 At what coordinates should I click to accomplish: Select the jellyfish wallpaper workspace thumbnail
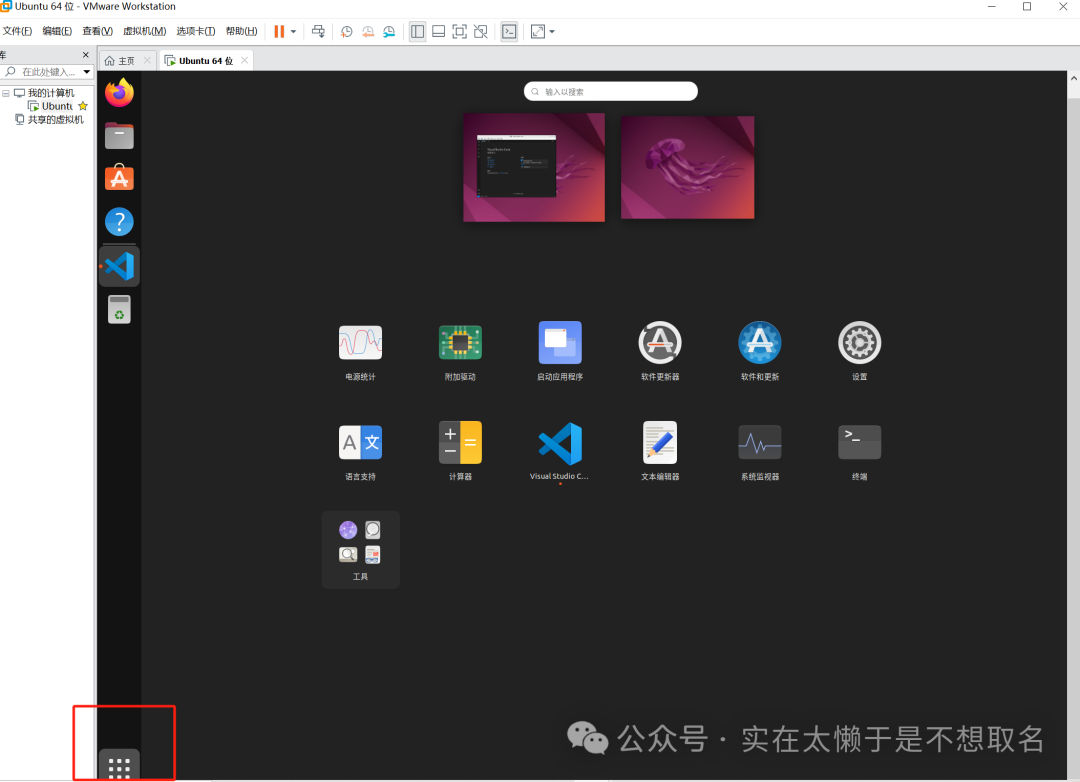(x=687, y=167)
